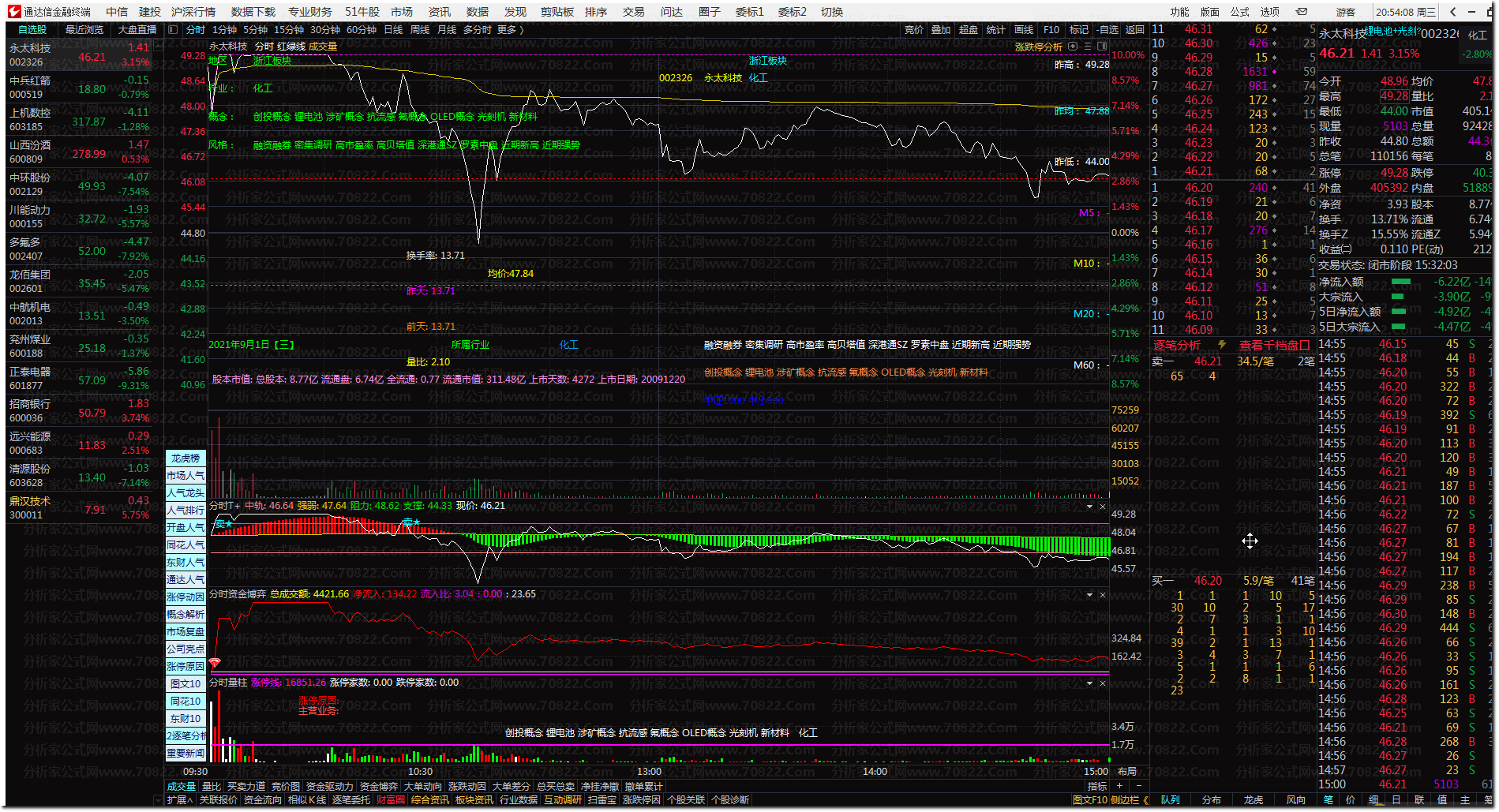Click the 查看千档盘口 link
This screenshot has height=812, width=1499.
(1275, 345)
